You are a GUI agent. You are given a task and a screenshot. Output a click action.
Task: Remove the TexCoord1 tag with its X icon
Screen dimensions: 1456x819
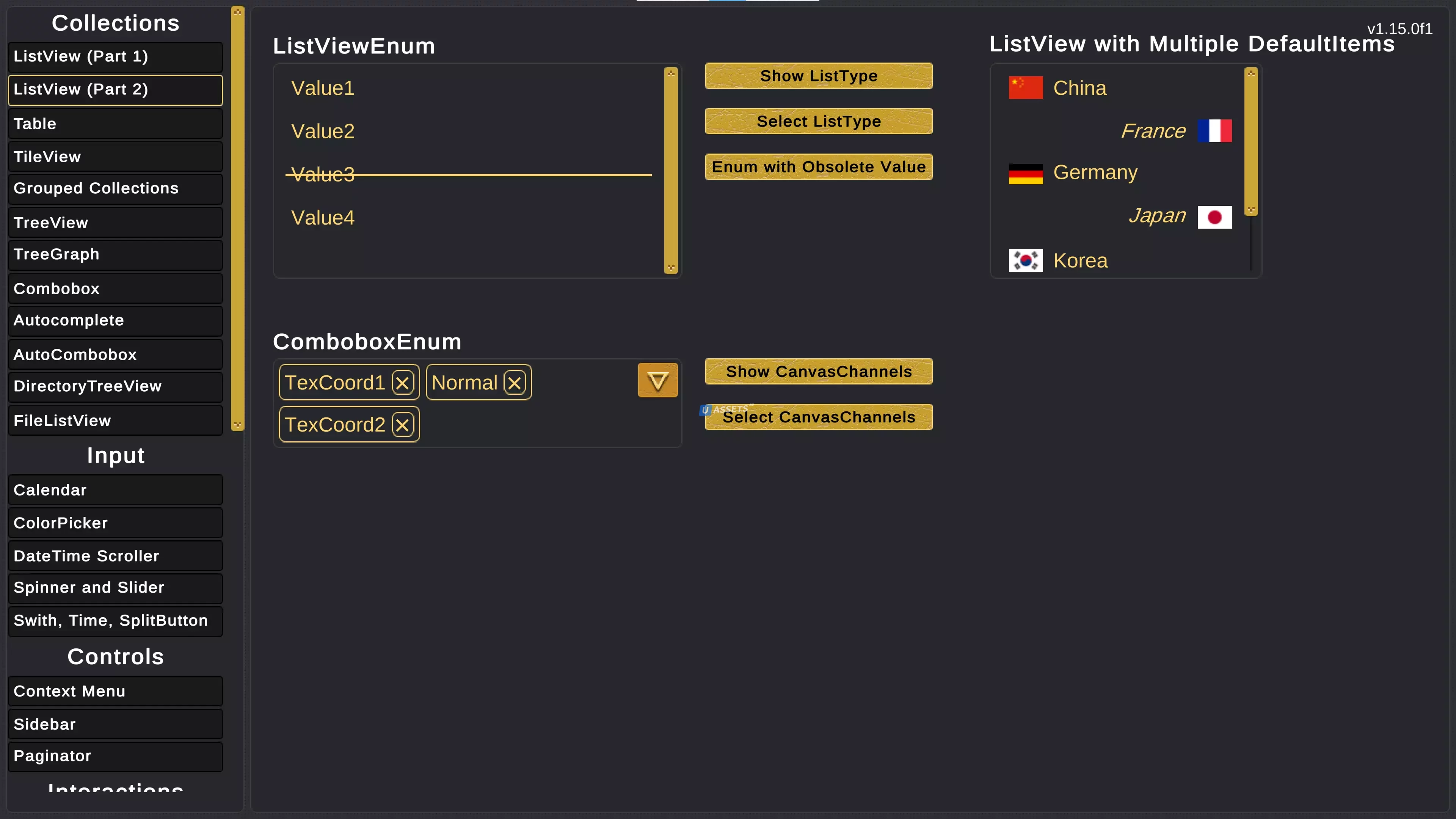pyautogui.click(x=402, y=383)
